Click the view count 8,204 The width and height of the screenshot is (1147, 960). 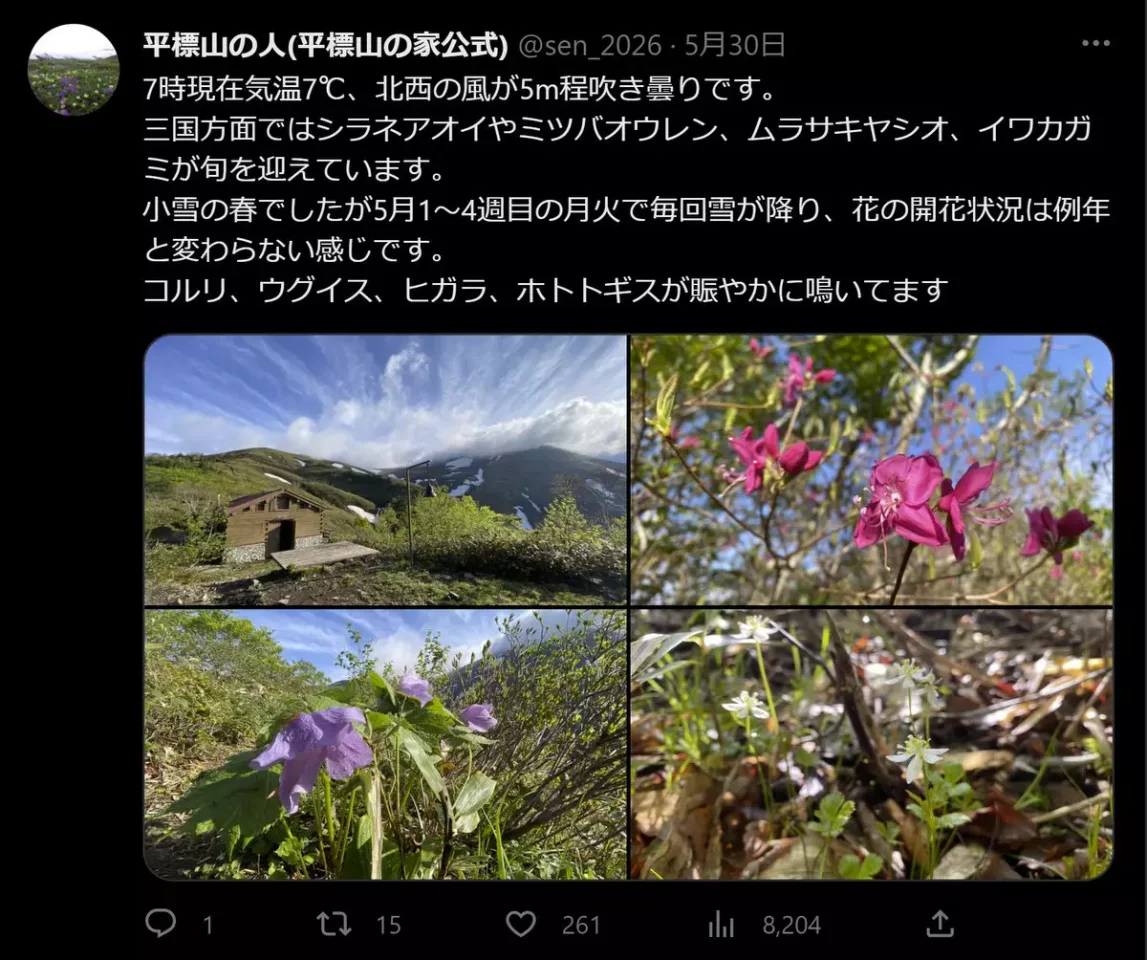click(791, 926)
